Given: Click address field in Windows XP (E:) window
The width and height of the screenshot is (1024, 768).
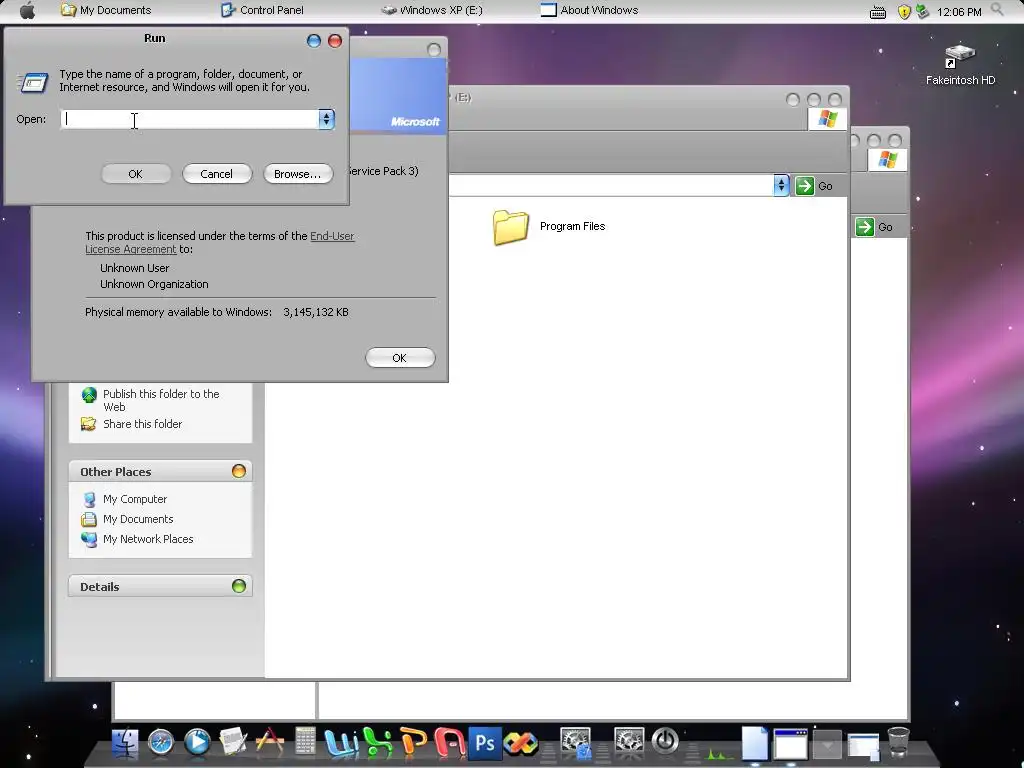Looking at the screenshot, I should pos(611,185).
